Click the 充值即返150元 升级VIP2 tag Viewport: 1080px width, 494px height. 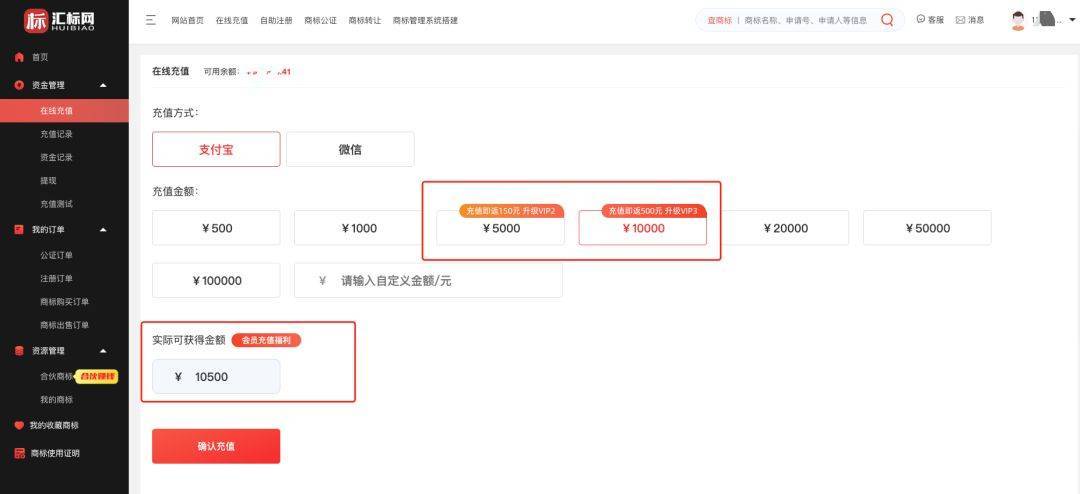click(512, 211)
